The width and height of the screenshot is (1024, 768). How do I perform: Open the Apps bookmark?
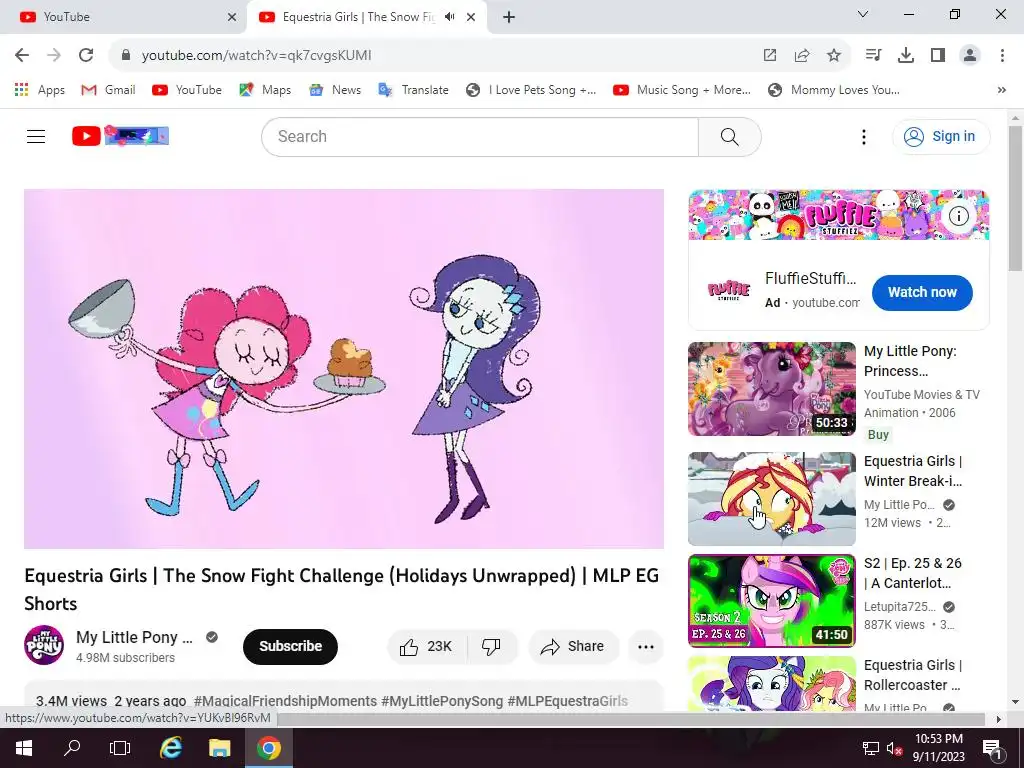[x=40, y=90]
